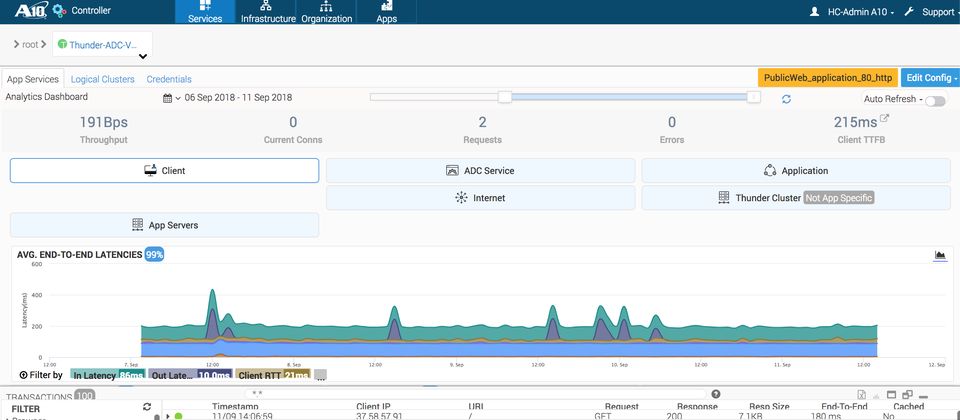Screen dimensions: 960x420
Task: Open the date range picker dropdown
Action: 172,98
